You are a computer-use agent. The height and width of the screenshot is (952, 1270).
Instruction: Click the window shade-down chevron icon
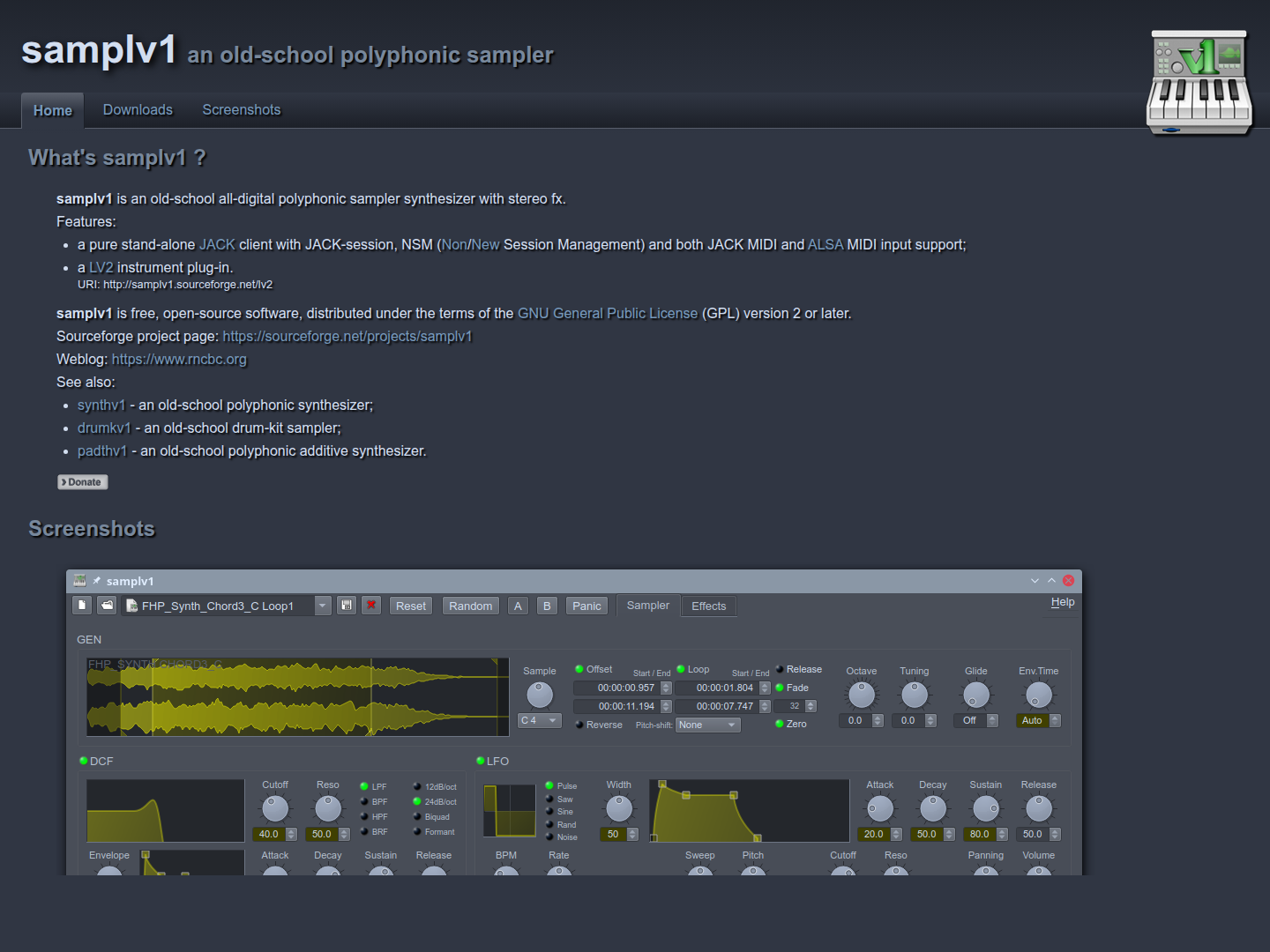click(x=1035, y=581)
